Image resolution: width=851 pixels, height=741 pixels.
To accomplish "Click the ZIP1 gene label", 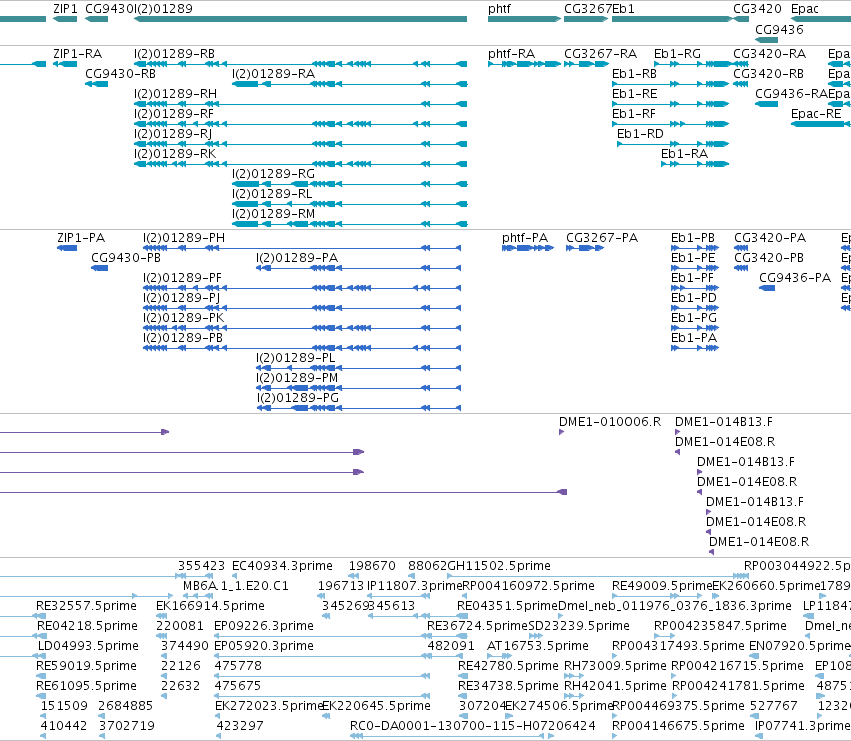I will 65,9.
